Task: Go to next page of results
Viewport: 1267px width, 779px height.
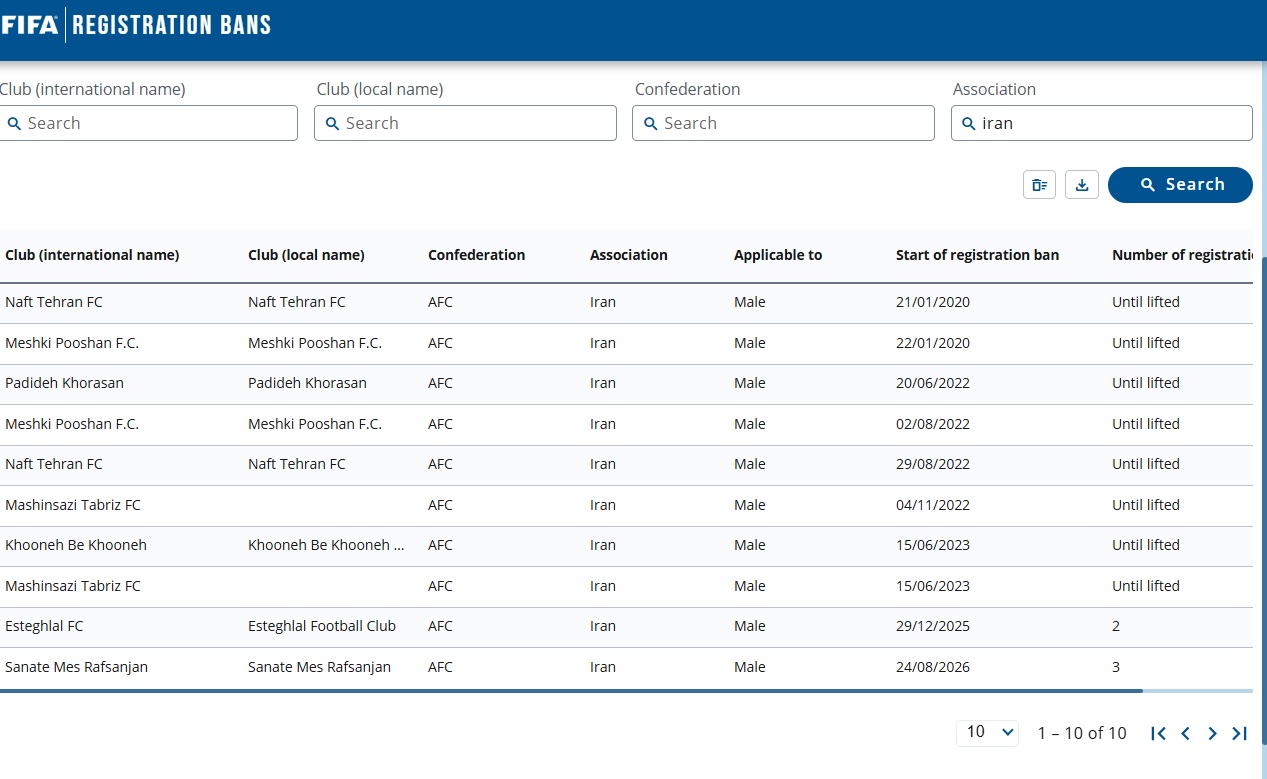Action: [1212, 733]
